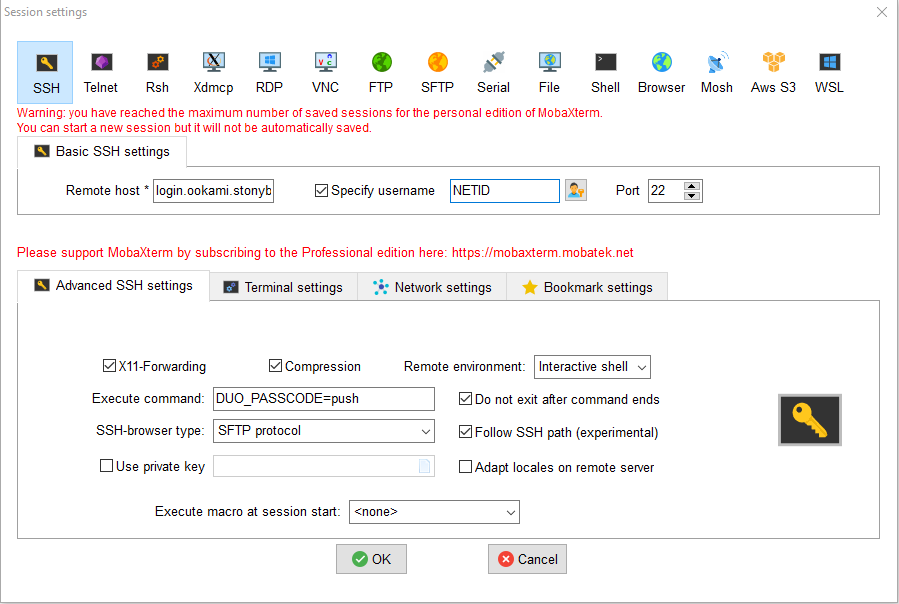Select the FTP session icon

click(x=381, y=72)
